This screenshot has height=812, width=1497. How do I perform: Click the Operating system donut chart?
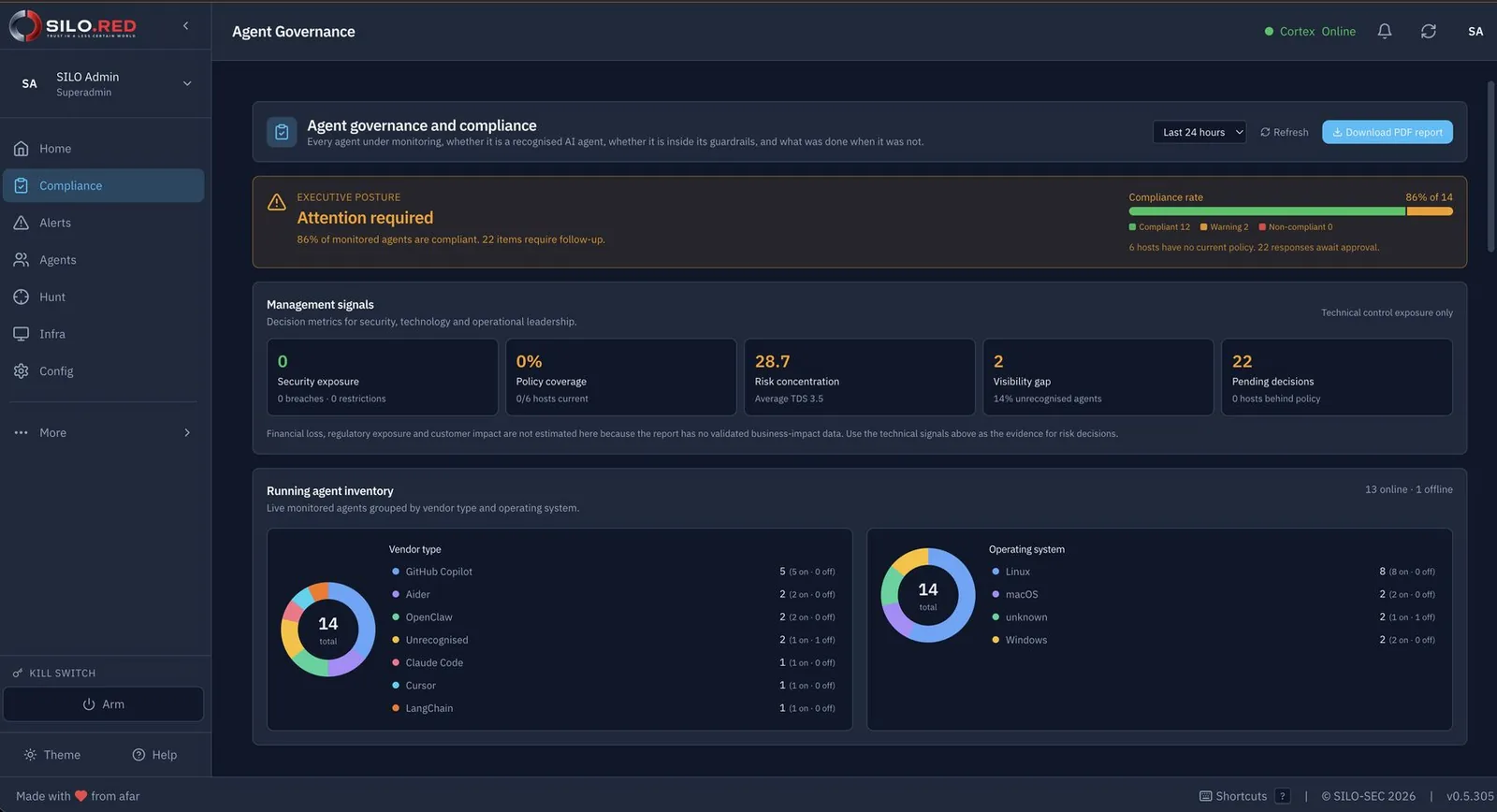point(928,595)
